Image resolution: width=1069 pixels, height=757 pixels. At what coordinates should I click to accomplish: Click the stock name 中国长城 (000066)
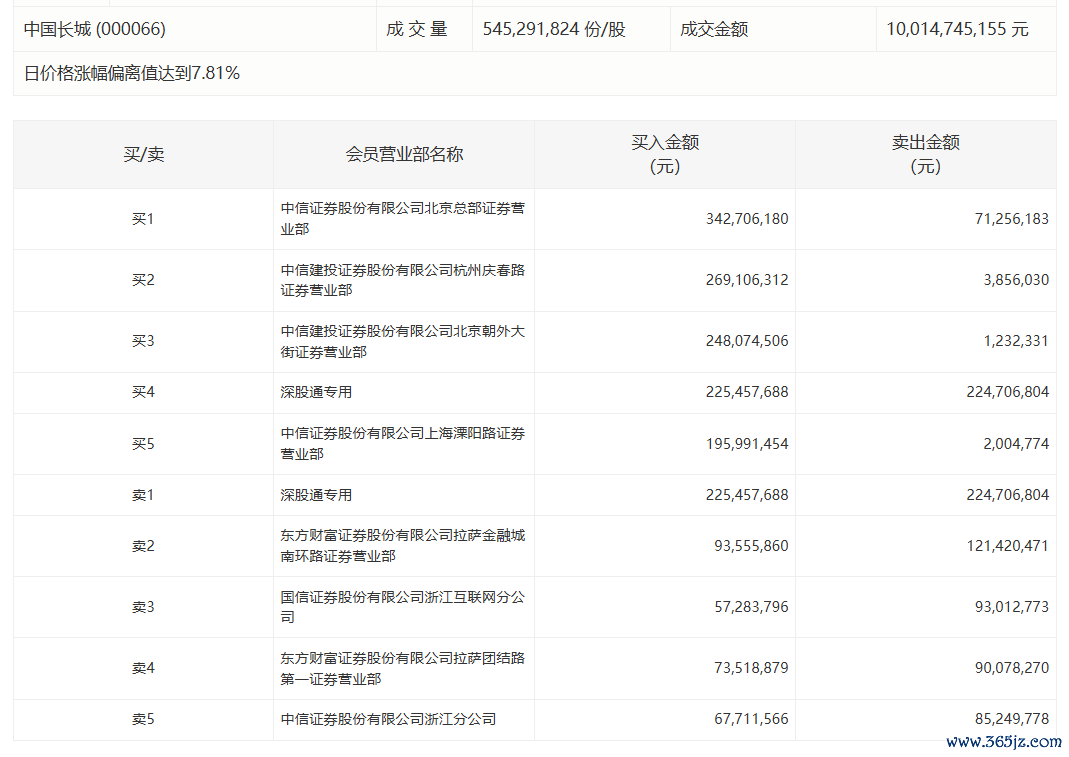[x=95, y=29]
